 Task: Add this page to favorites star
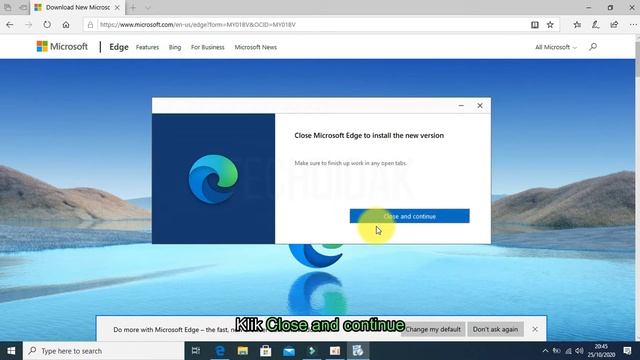[550, 24]
